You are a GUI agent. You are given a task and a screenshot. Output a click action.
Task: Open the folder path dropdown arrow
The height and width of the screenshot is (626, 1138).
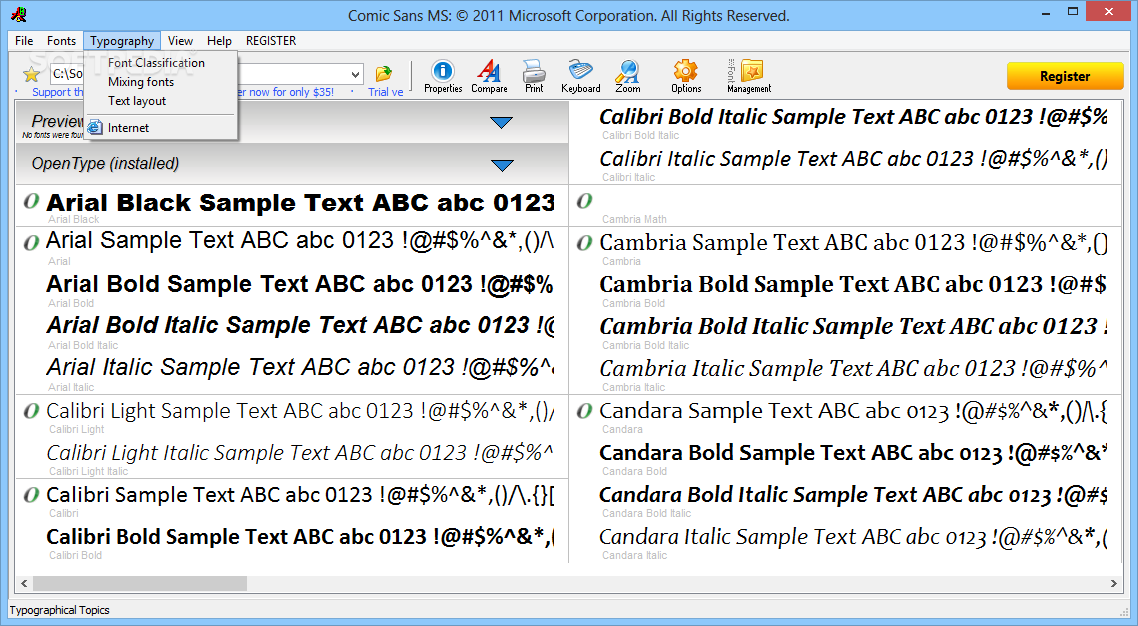click(x=355, y=74)
